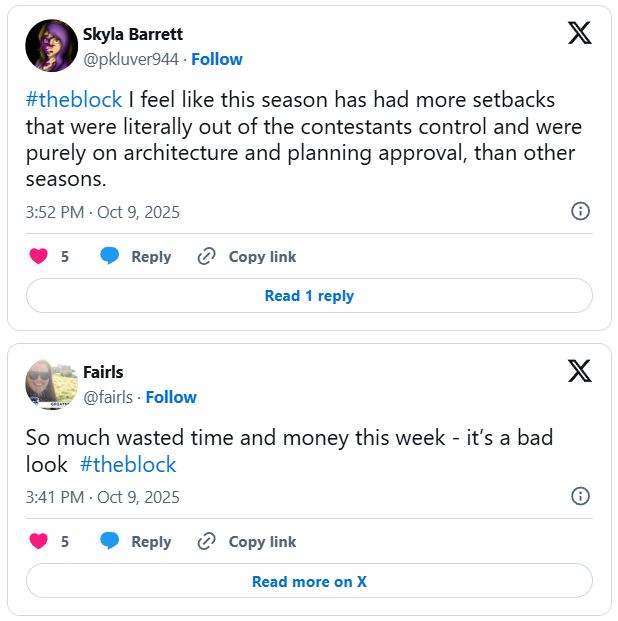Open Skyla Barrett's profile picture
The height and width of the screenshot is (621, 618).
tap(52, 46)
